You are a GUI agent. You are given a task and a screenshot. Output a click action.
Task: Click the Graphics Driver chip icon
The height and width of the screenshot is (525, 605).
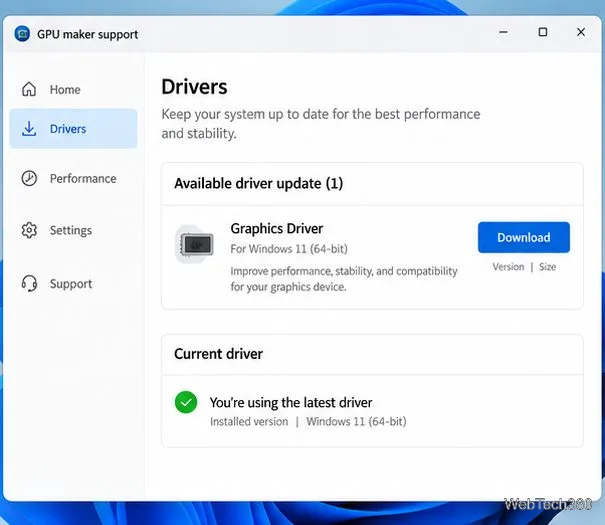[x=195, y=244]
